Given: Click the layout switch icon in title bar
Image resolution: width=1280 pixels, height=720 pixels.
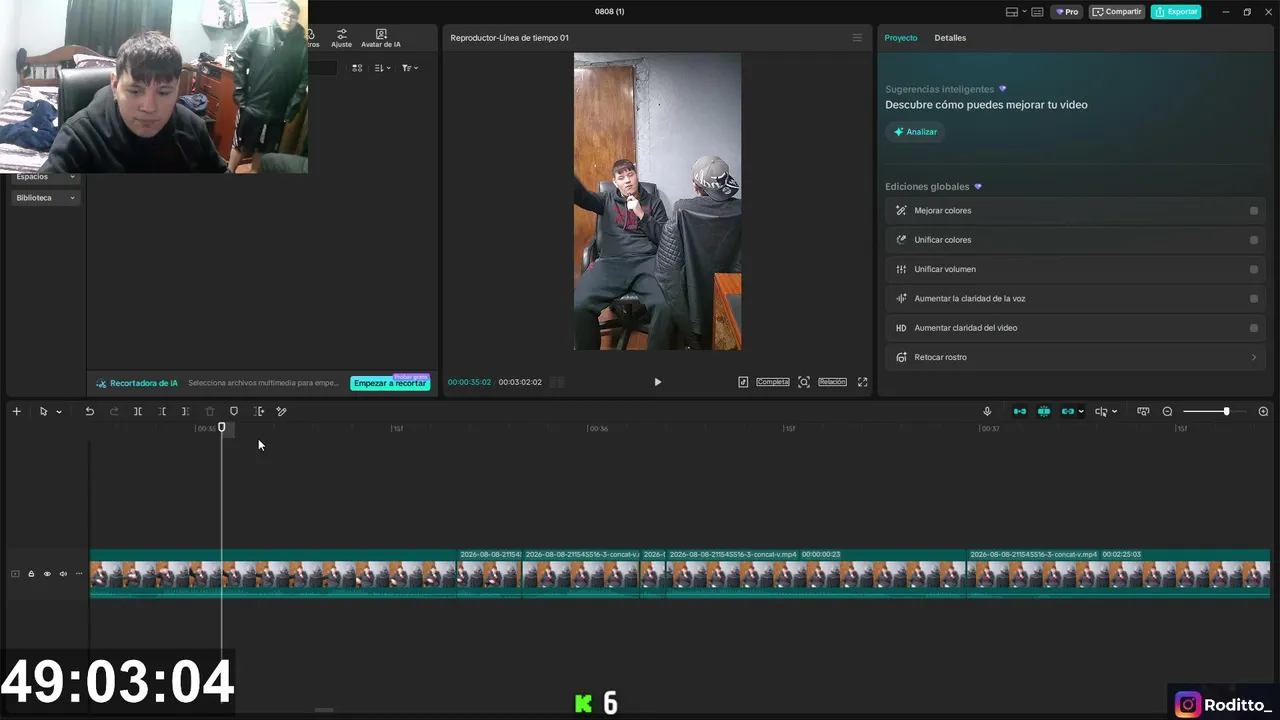Looking at the screenshot, I should (1012, 12).
